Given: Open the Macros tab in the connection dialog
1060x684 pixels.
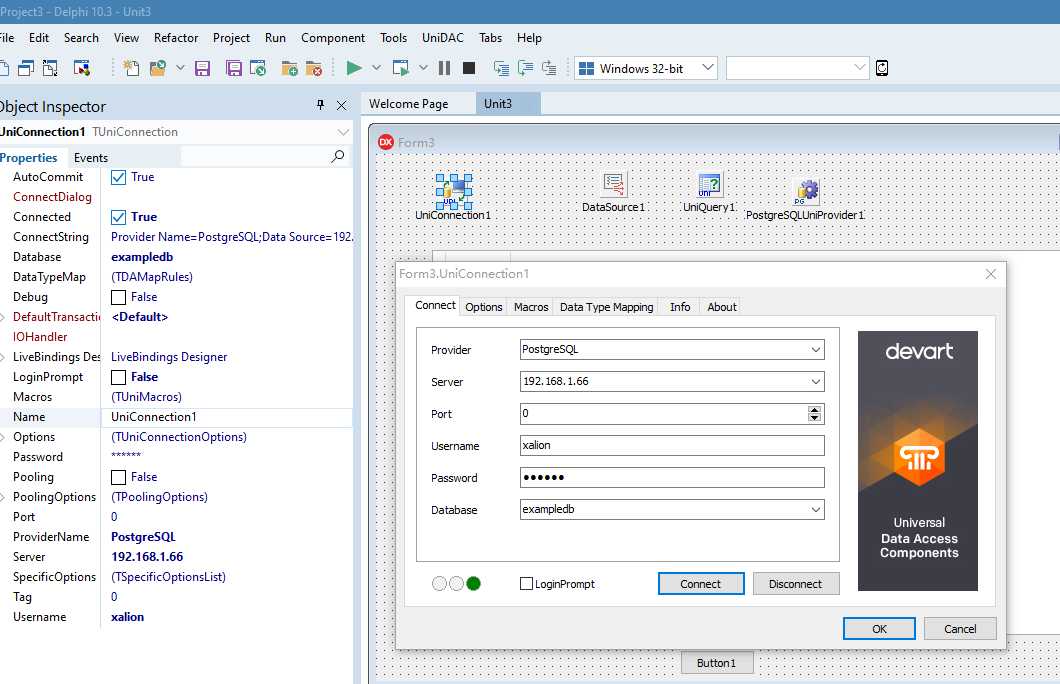Looking at the screenshot, I should click(531, 307).
